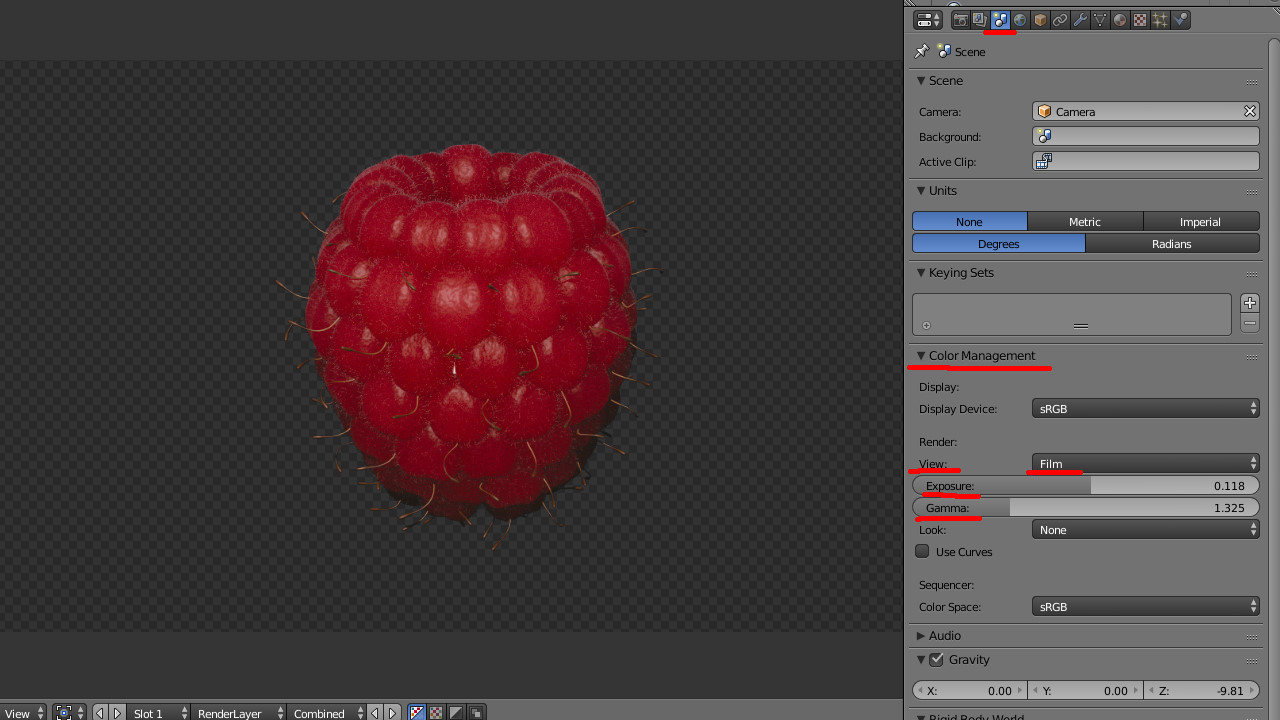1280x720 pixels.
Task: Click the Gravity X value field
Action: (970, 691)
